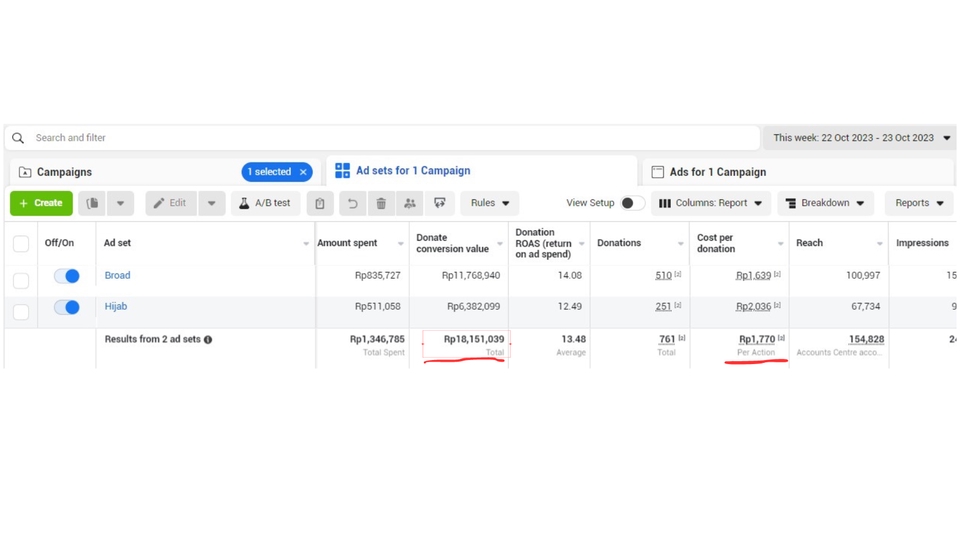Click the total spent Rp1,346,785
960x540 pixels.
(x=377, y=339)
